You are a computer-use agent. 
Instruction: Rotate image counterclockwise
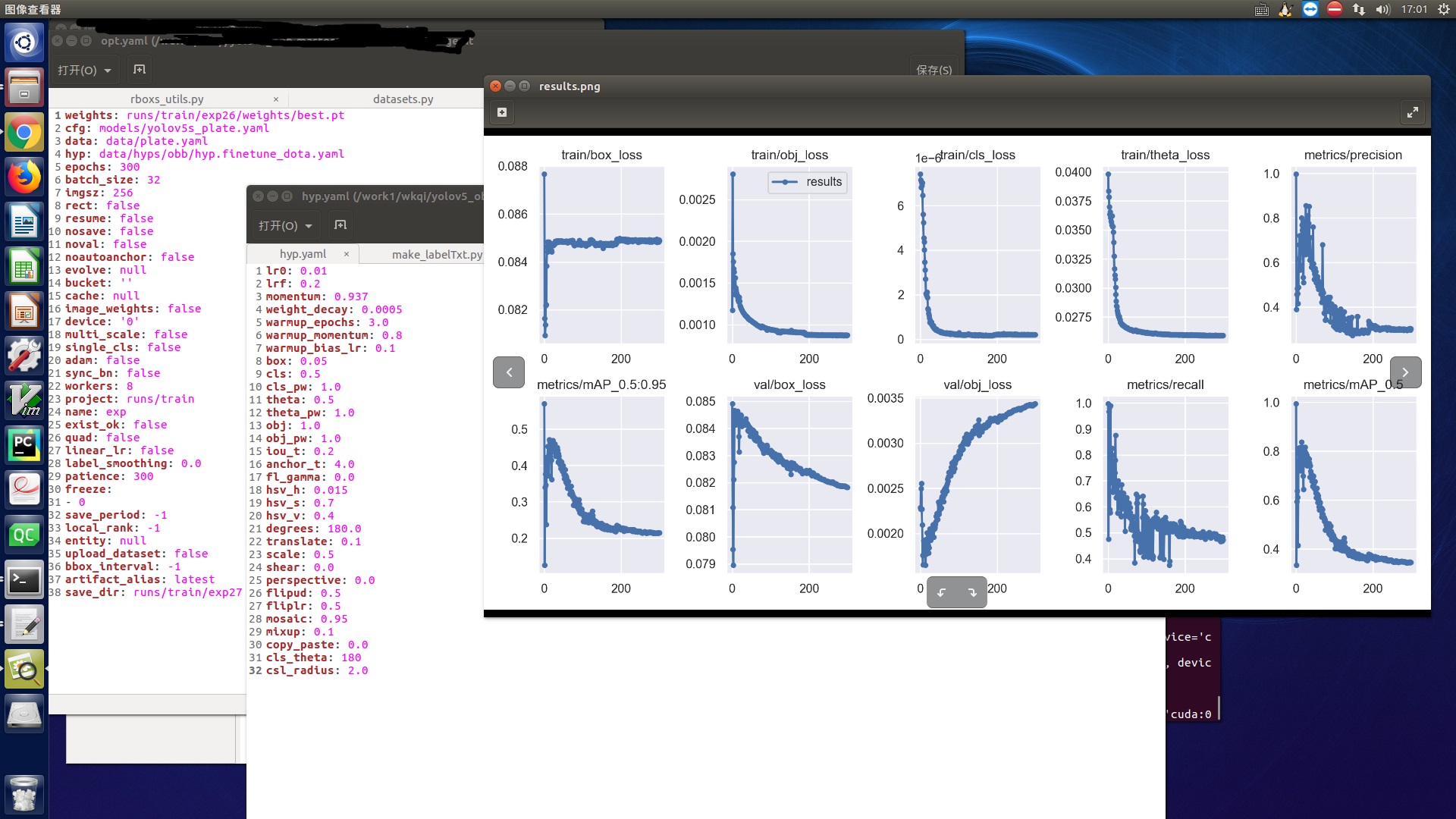(942, 592)
